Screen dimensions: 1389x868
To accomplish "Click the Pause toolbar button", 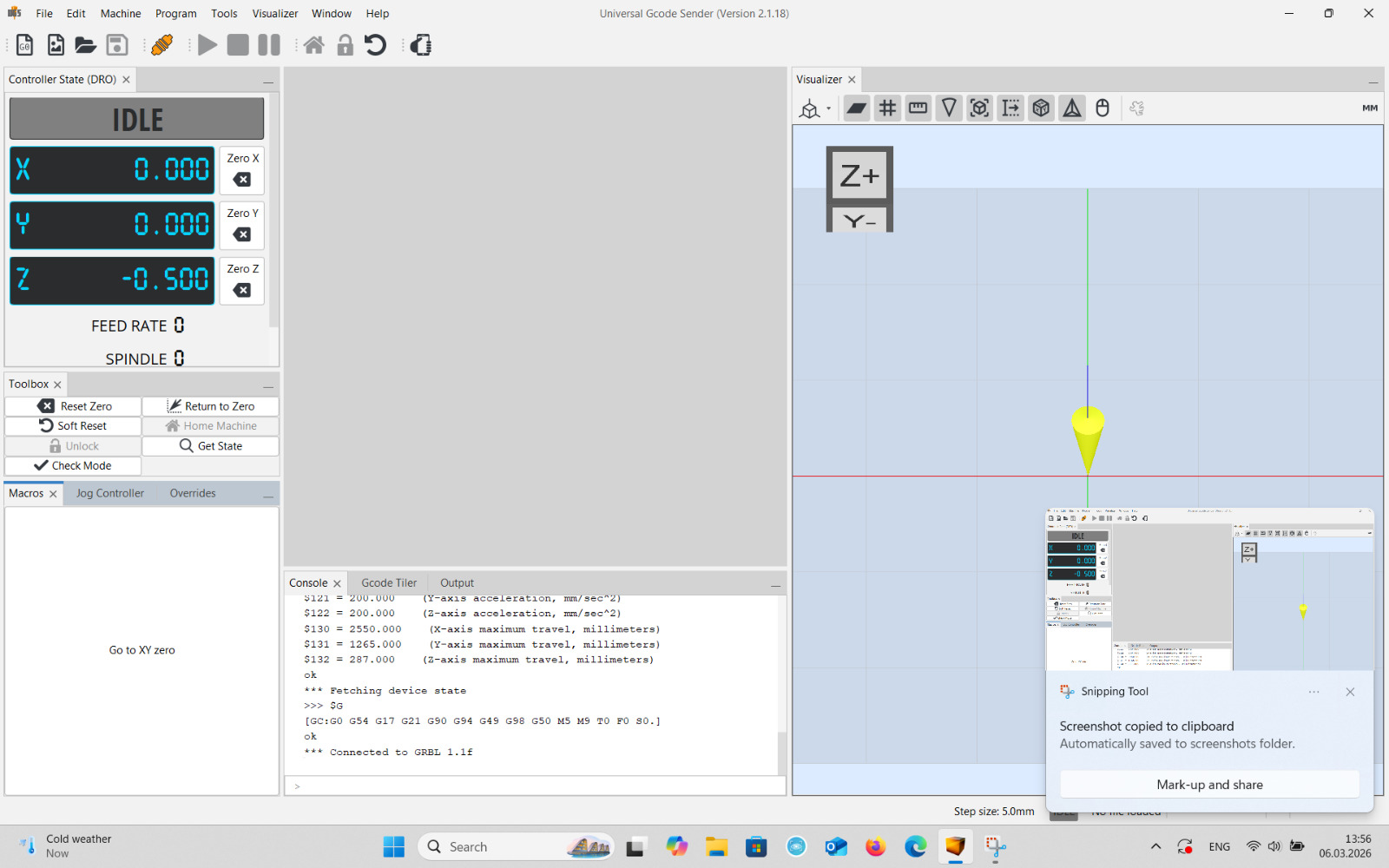I will 269,45.
